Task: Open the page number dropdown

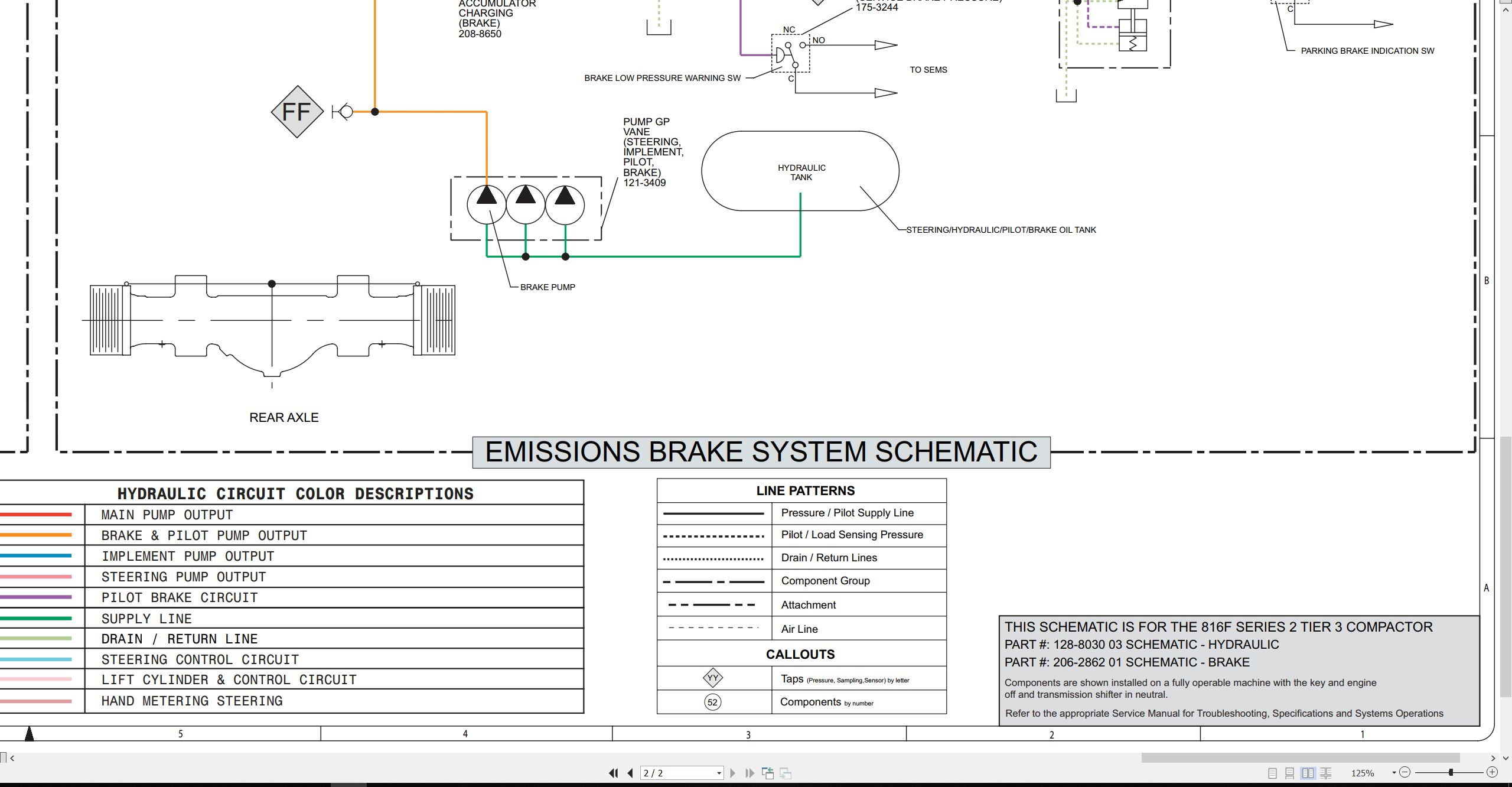Action: [719, 773]
